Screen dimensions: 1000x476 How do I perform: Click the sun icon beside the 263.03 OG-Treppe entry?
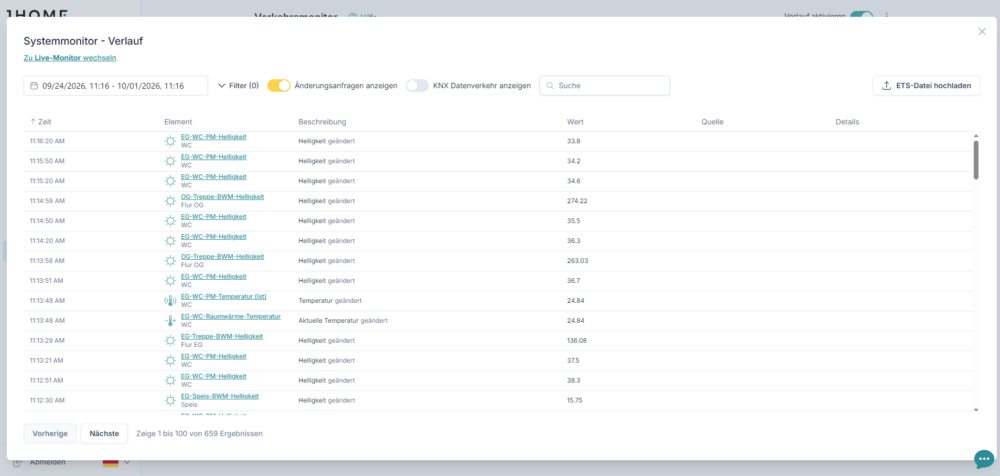[170, 260]
